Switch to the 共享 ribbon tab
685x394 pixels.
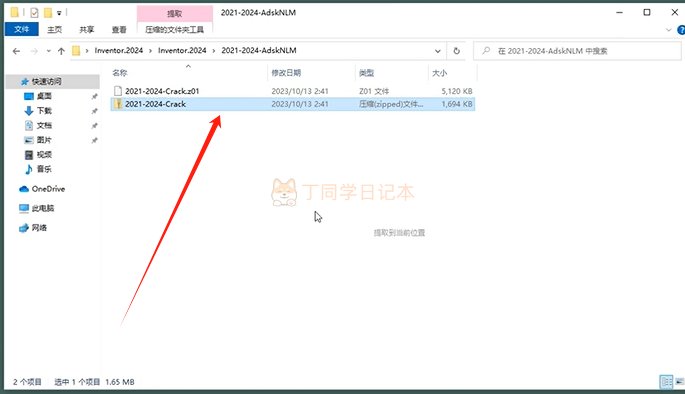(86, 29)
